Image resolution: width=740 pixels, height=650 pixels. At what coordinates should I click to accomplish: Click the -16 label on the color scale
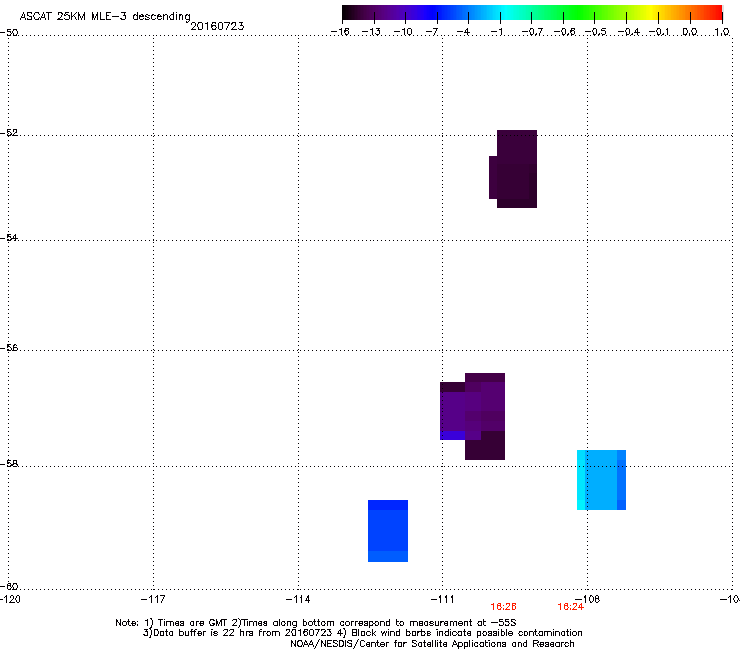coord(340,32)
